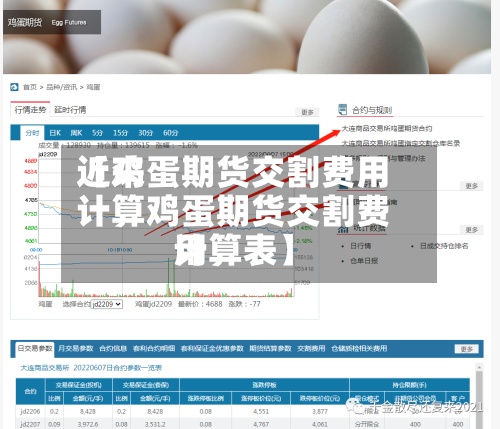Click the home icon in breadcrumb

pyautogui.click(x=14, y=87)
